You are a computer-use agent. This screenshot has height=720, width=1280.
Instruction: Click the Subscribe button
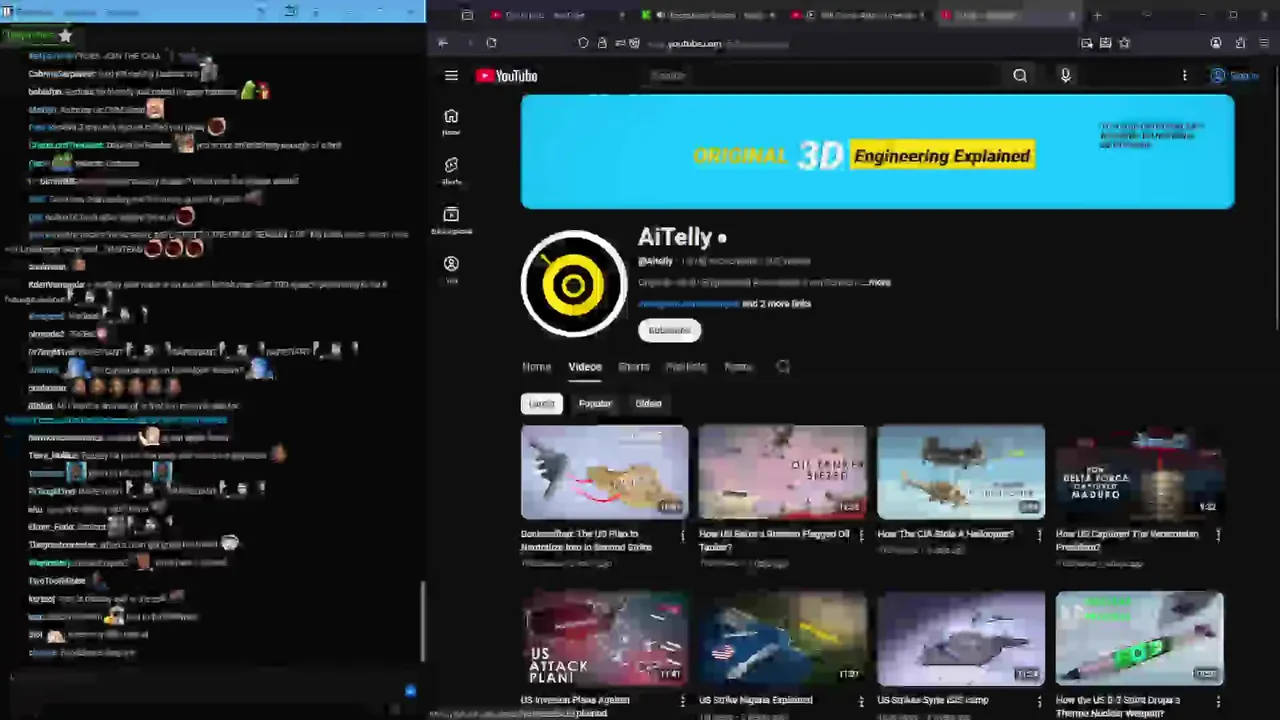(669, 331)
